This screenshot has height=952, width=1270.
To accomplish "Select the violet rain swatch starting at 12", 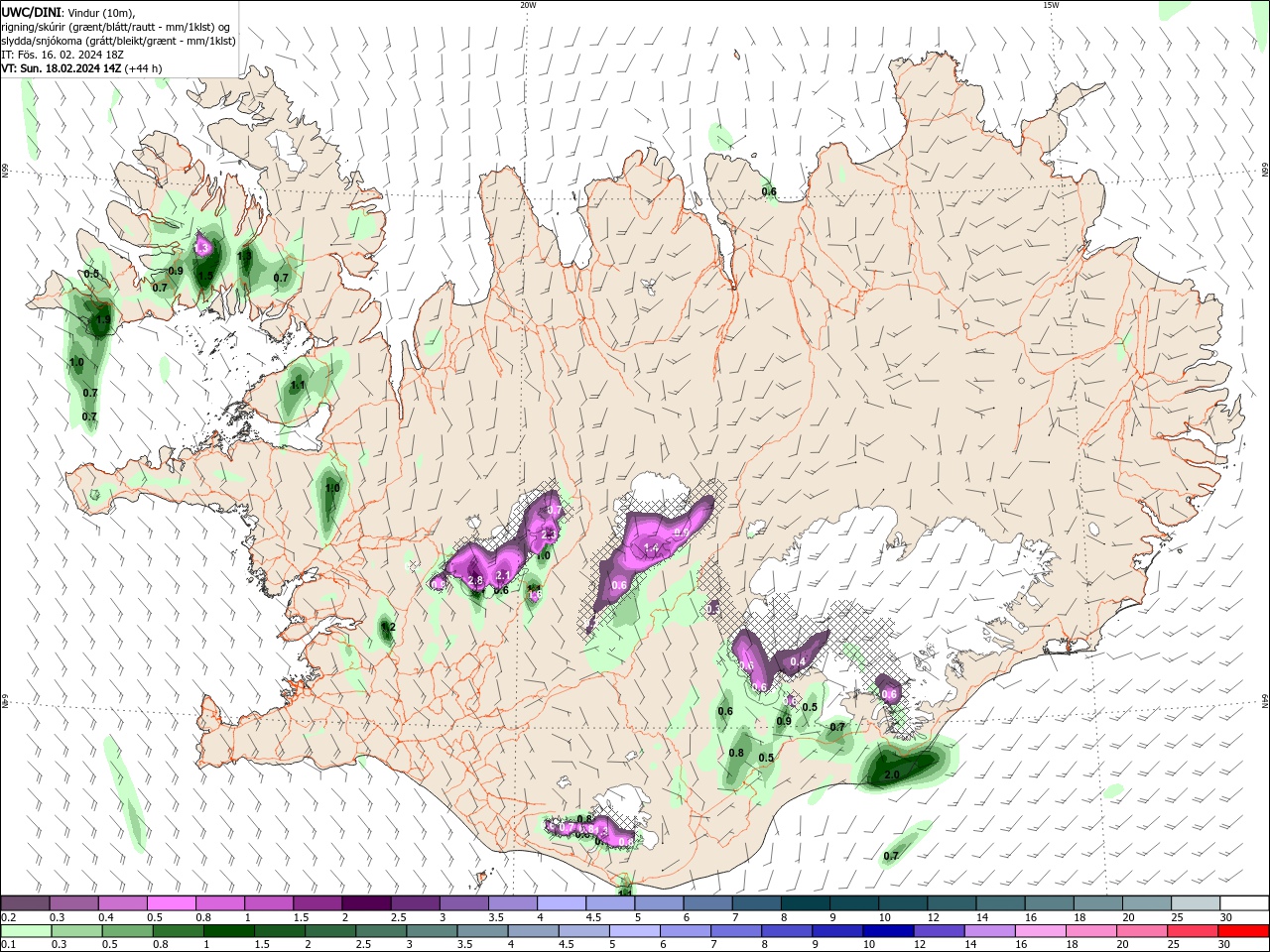I will click(x=939, y=931).
